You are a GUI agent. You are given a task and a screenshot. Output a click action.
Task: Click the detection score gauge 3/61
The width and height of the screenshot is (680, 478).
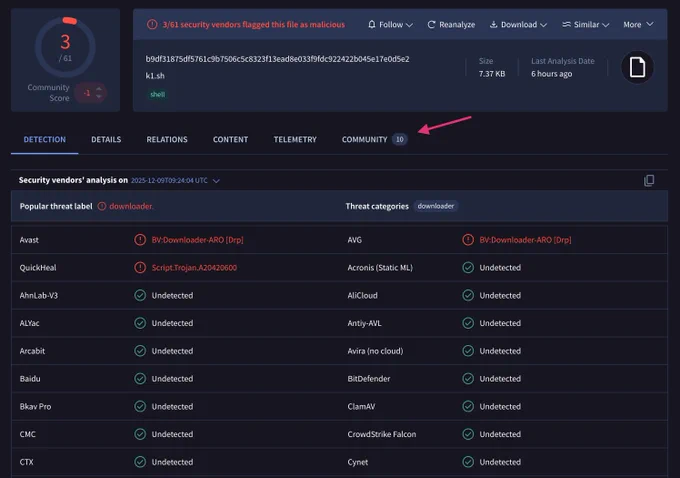coord(65,47)
